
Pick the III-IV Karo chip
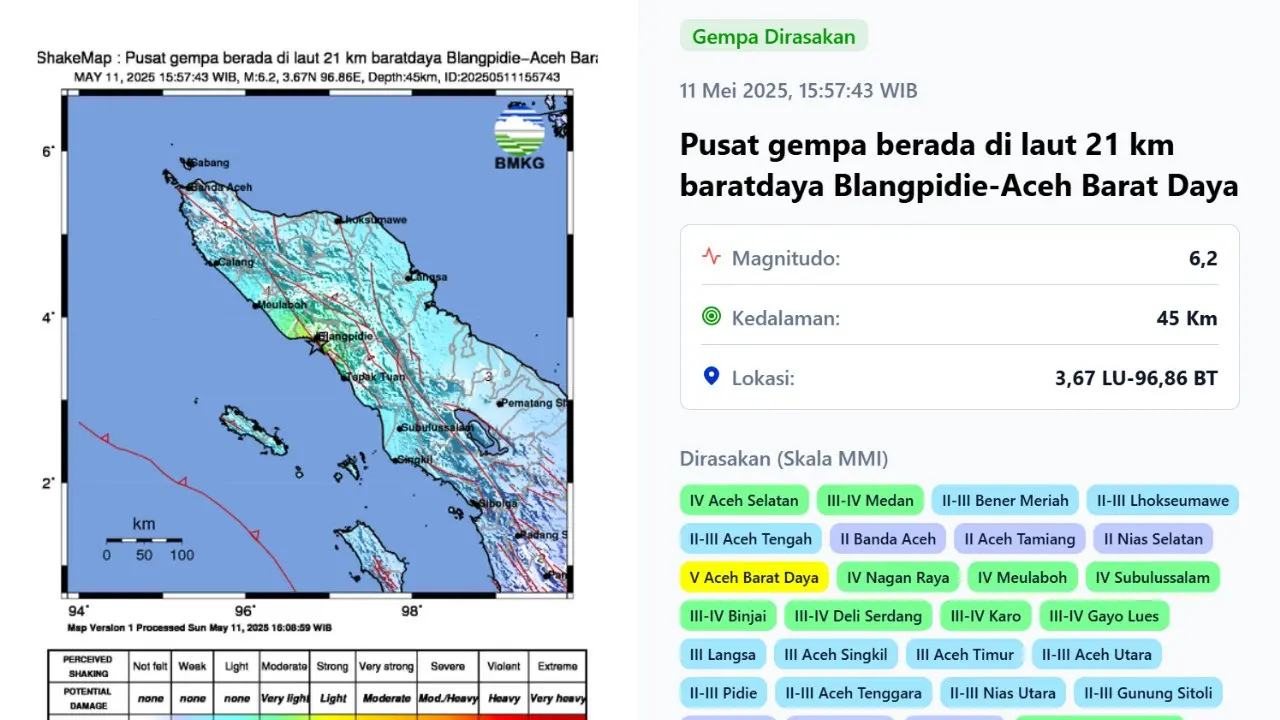(x=986, y=616)
